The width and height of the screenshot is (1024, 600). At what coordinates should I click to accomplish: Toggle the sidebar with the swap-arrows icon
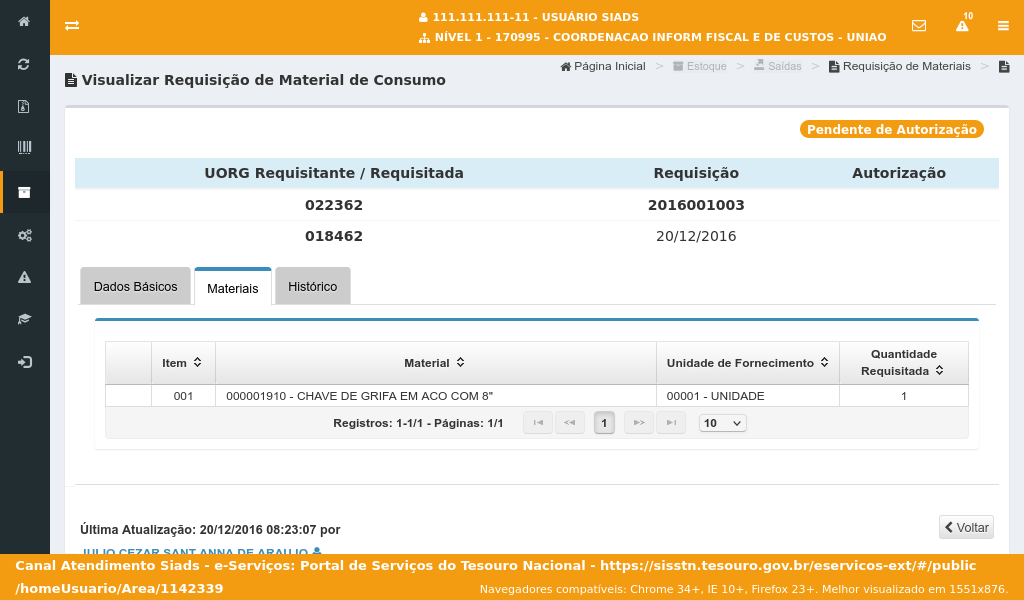(x=72, y=25)
